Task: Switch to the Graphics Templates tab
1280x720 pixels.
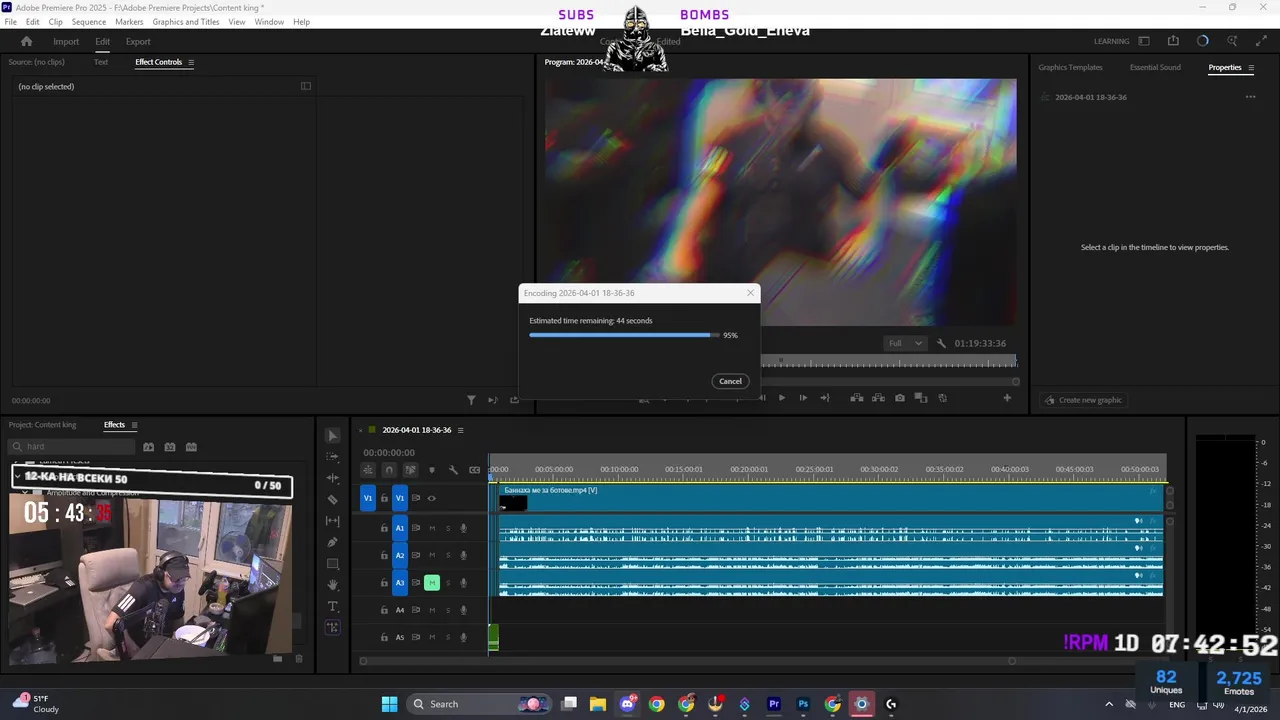Action: (x=1070, y=67)
